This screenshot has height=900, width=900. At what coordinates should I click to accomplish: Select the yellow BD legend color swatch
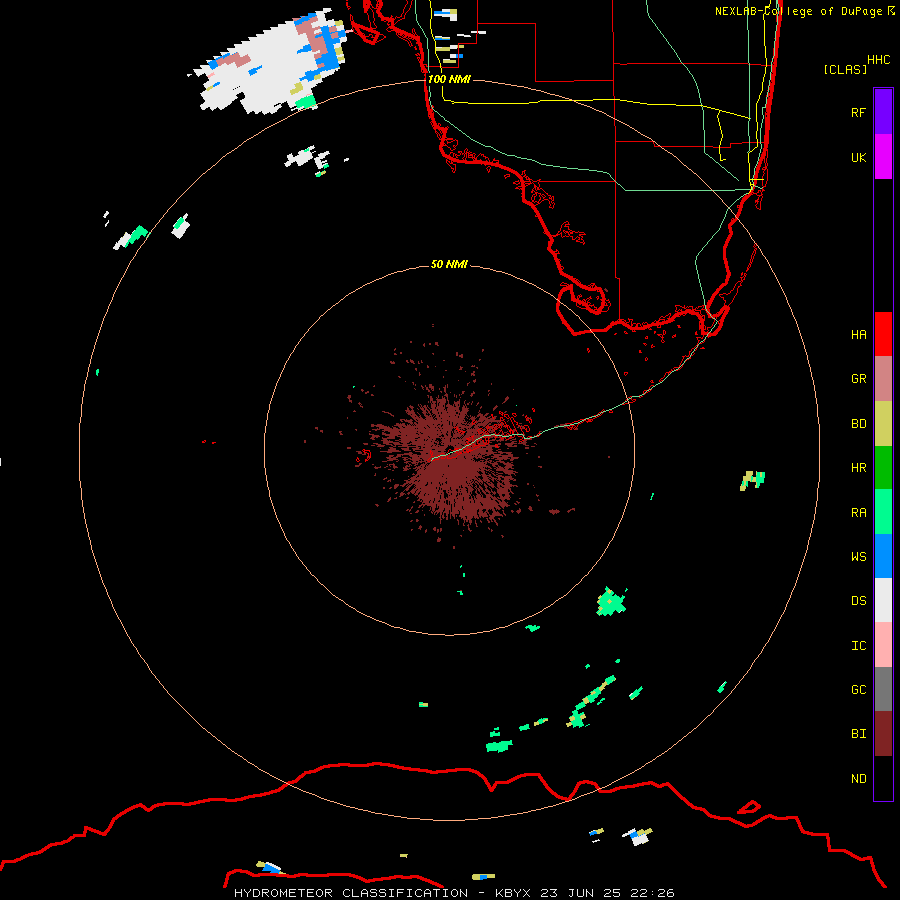[883, 424]
